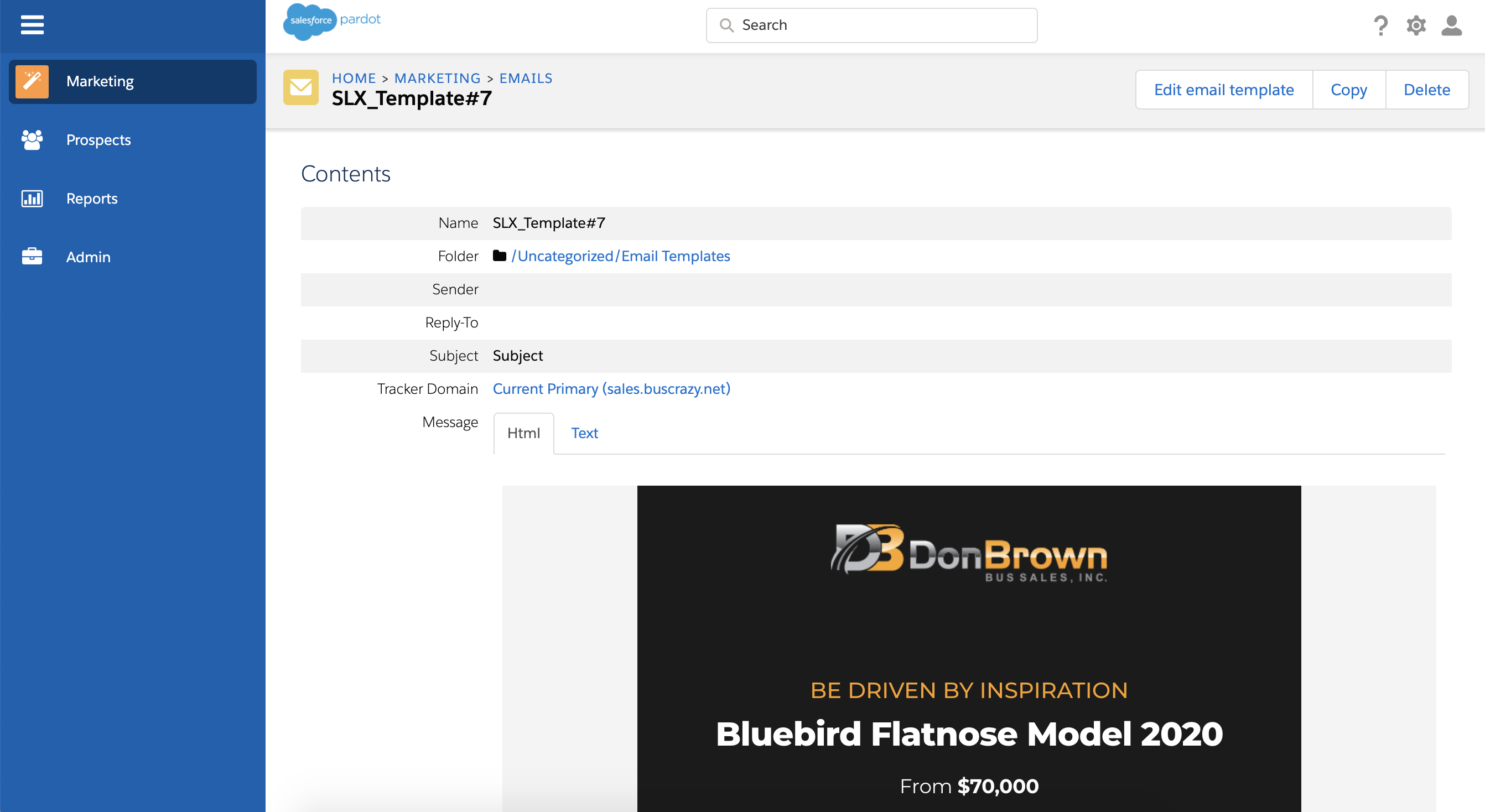Click the folder icon beside Uncategorized
The width and height of the screenshot is (1485, 812).
pos(499,256)
